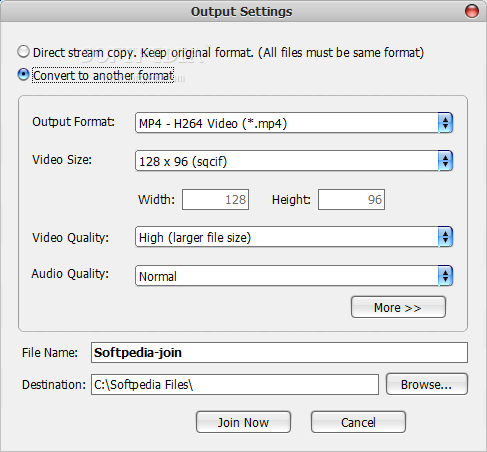
Task: Browse for a destination folder
Action: click(427, 384)
